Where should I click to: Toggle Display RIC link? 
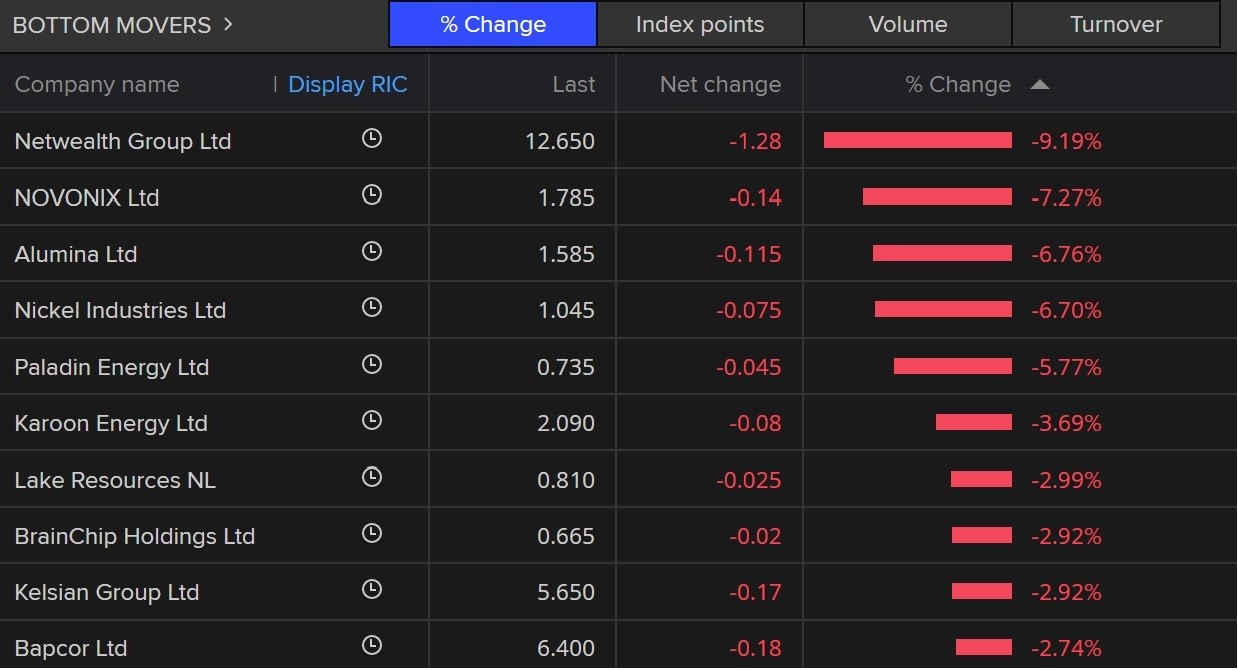click(x=348, y=85)
